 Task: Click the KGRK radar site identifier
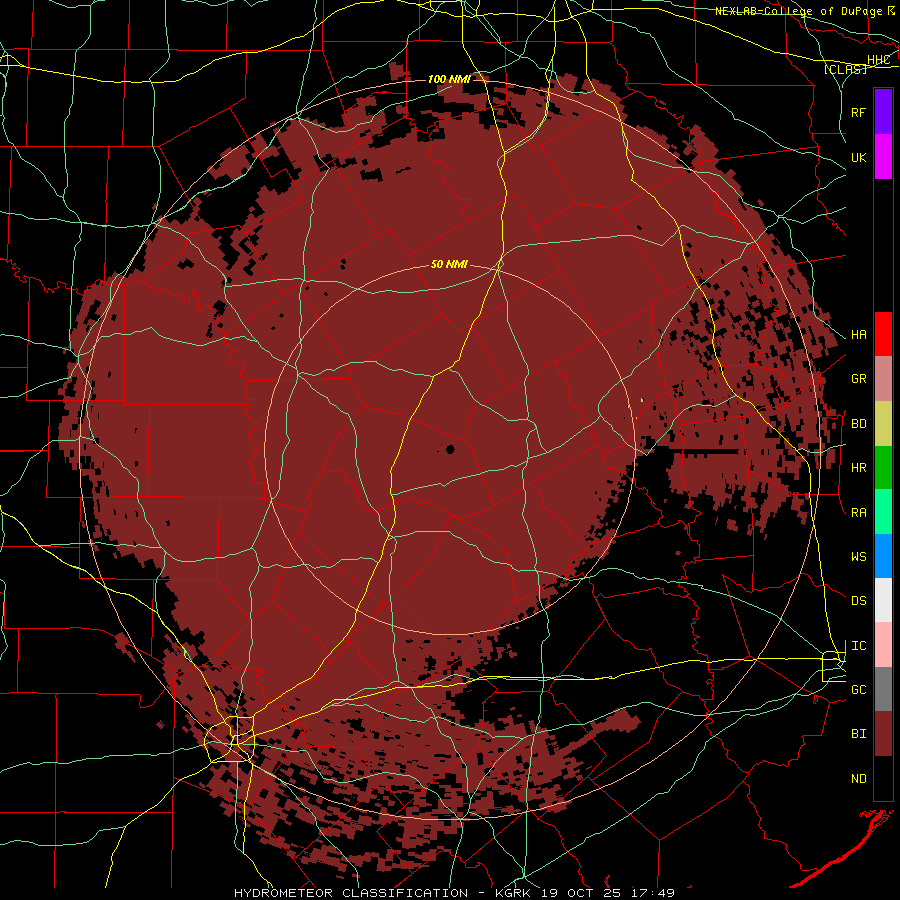pos(514,893)
